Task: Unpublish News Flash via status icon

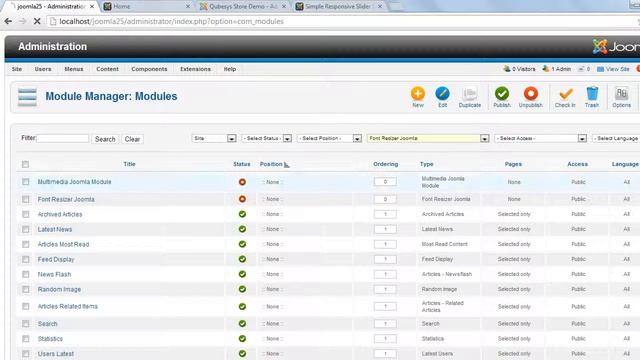Action: tap(242, 274)
